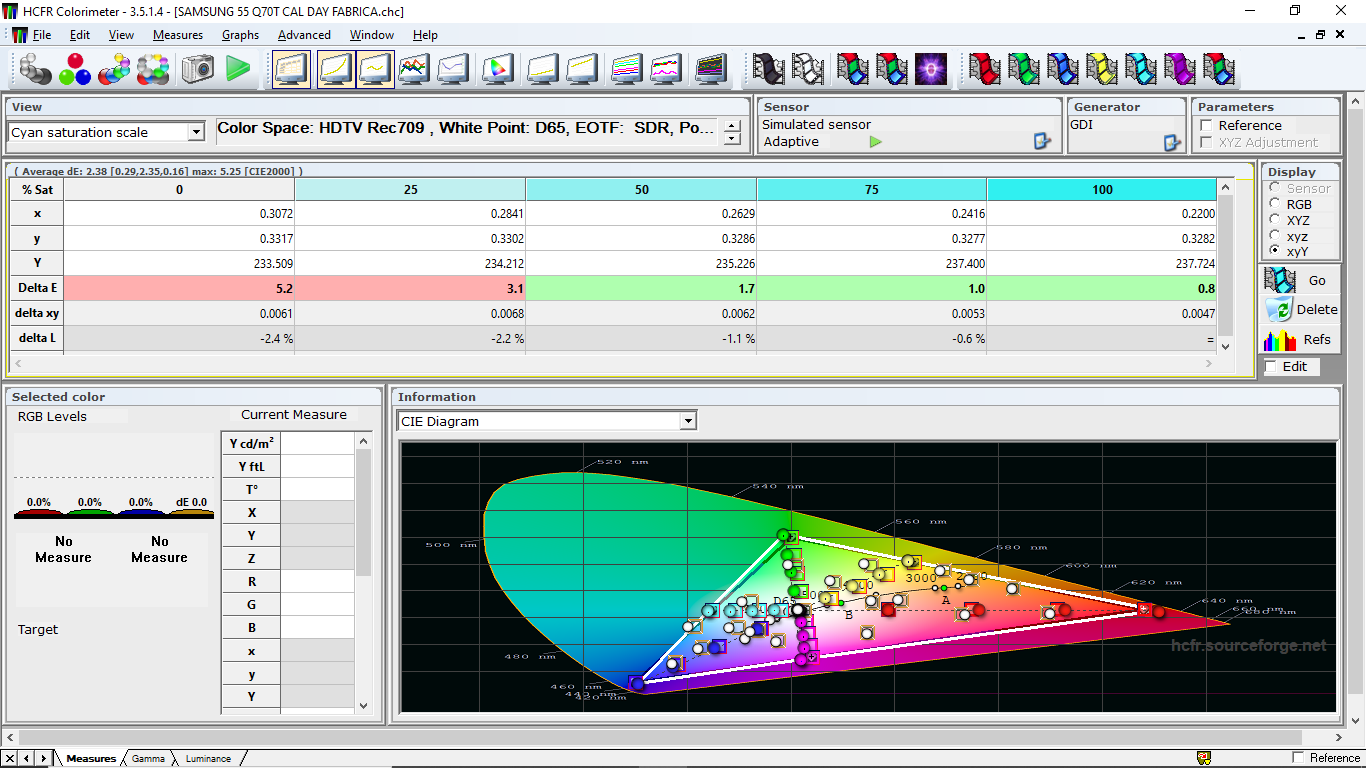The image size is (1366, 768).
Task: Start continuous measures with the green play arrow
Action: click(238, 69)
